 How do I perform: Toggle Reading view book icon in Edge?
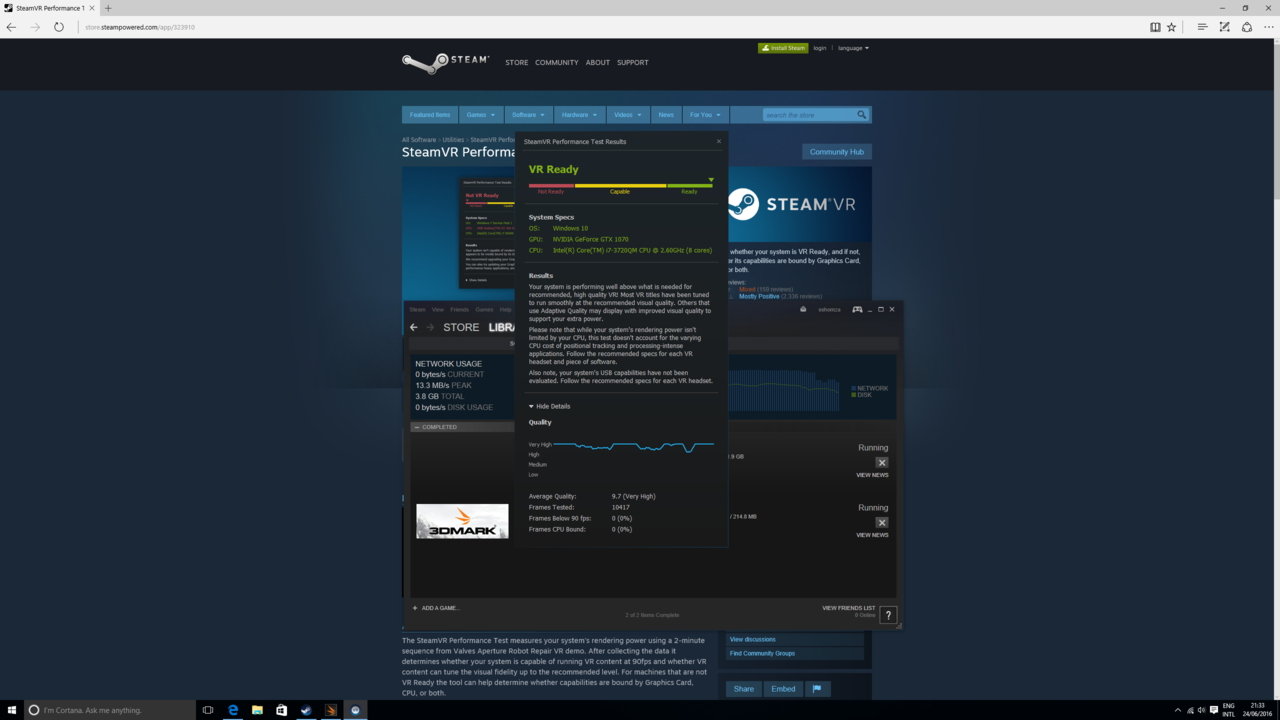click(1155, 27)
